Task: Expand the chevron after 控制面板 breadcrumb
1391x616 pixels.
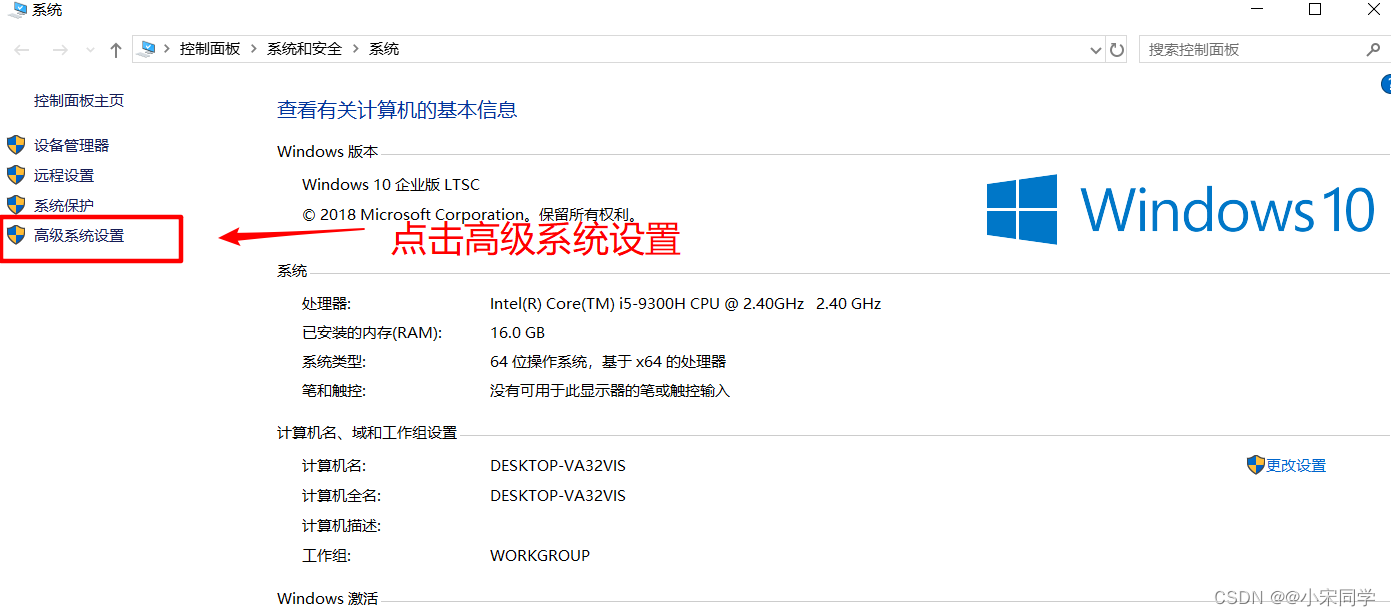Action: click(254, 49)
